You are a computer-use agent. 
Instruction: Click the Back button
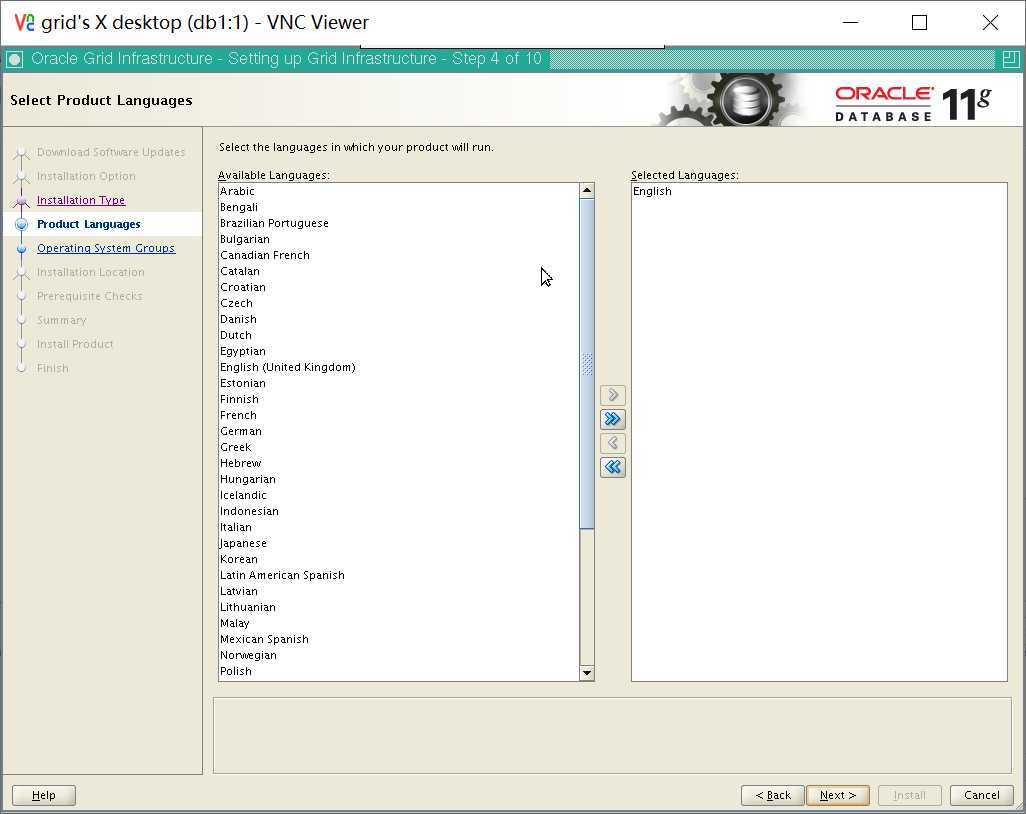click(773, 795)
